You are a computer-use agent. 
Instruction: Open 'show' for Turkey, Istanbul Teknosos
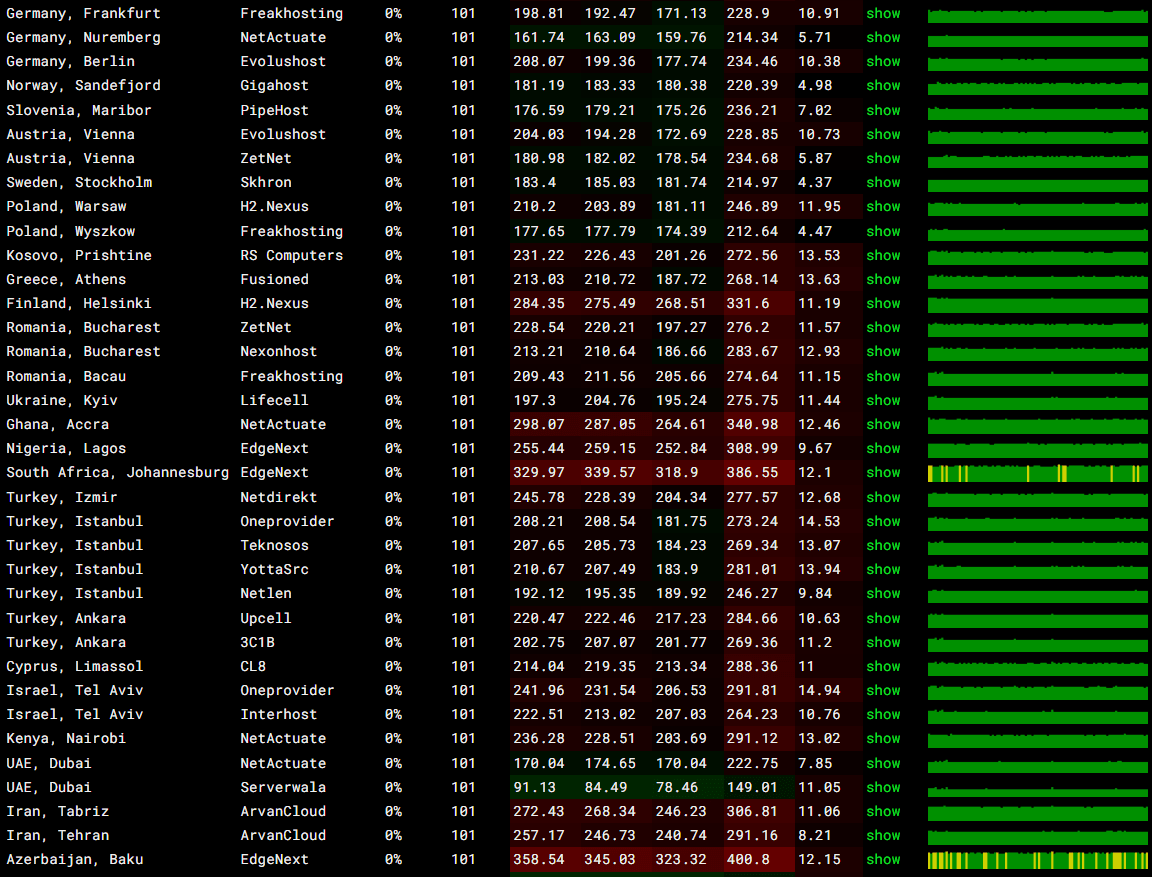pos(883,546)
